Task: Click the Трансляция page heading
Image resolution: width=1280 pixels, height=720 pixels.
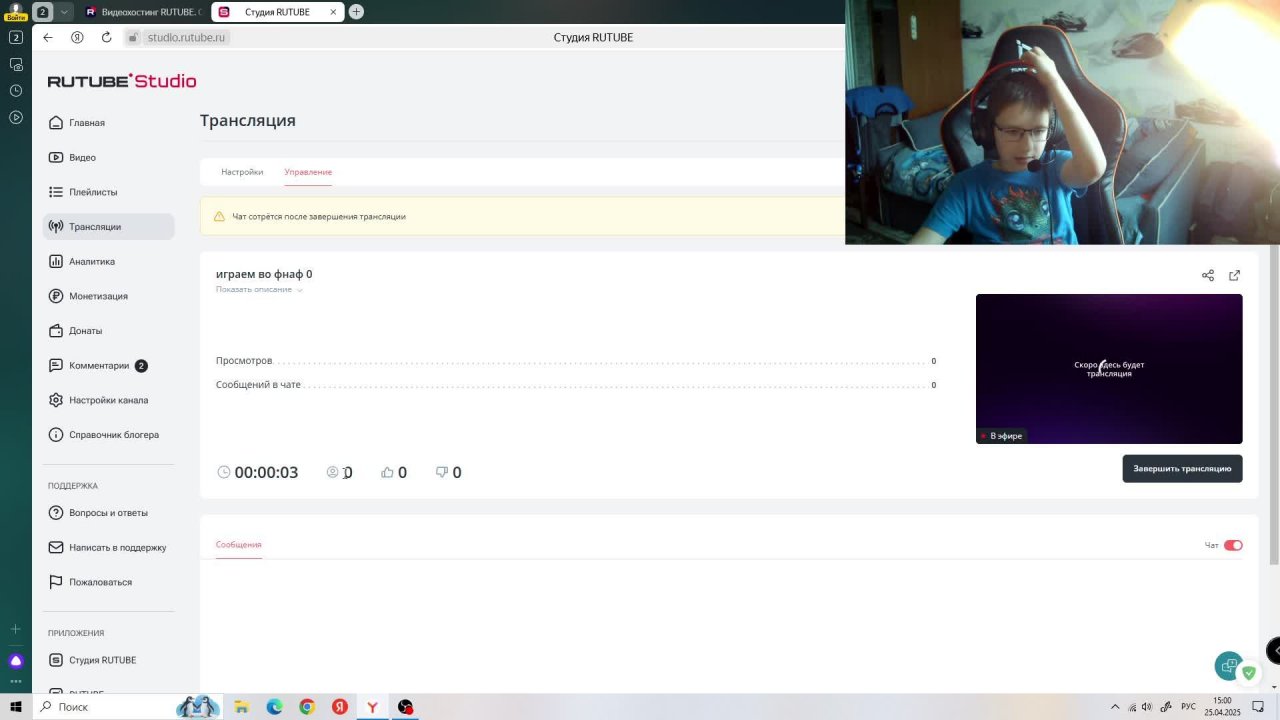Action: (248, 120)
